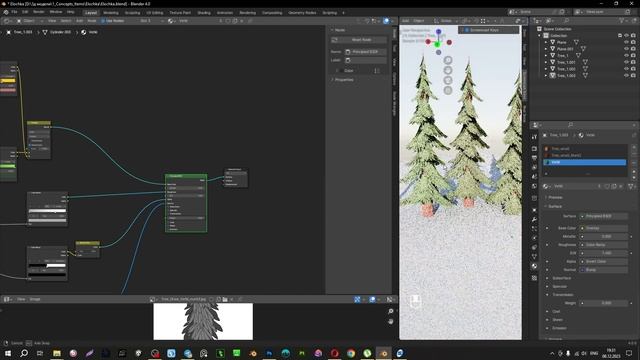This screenshot has width=640, height=360.
Task: Switch to the Shading workspace tab
Action: (x=204, y=13)
